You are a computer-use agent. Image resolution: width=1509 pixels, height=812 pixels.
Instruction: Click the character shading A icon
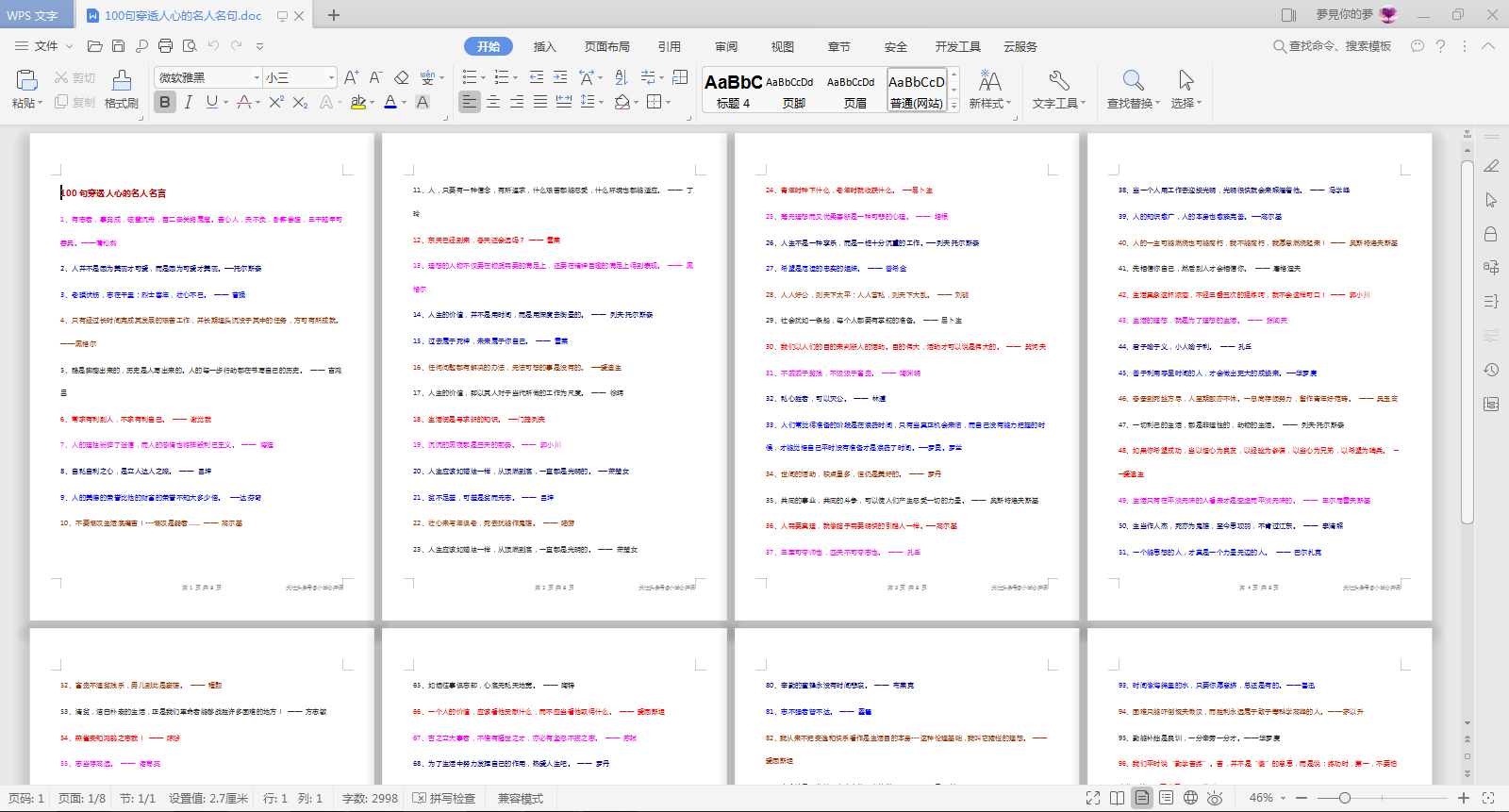423,102
